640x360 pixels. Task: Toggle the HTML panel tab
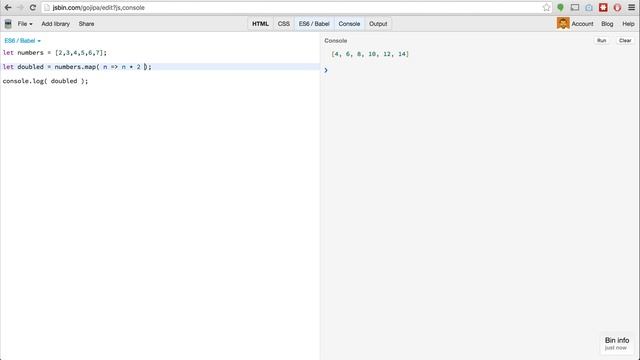click(260, 24)
